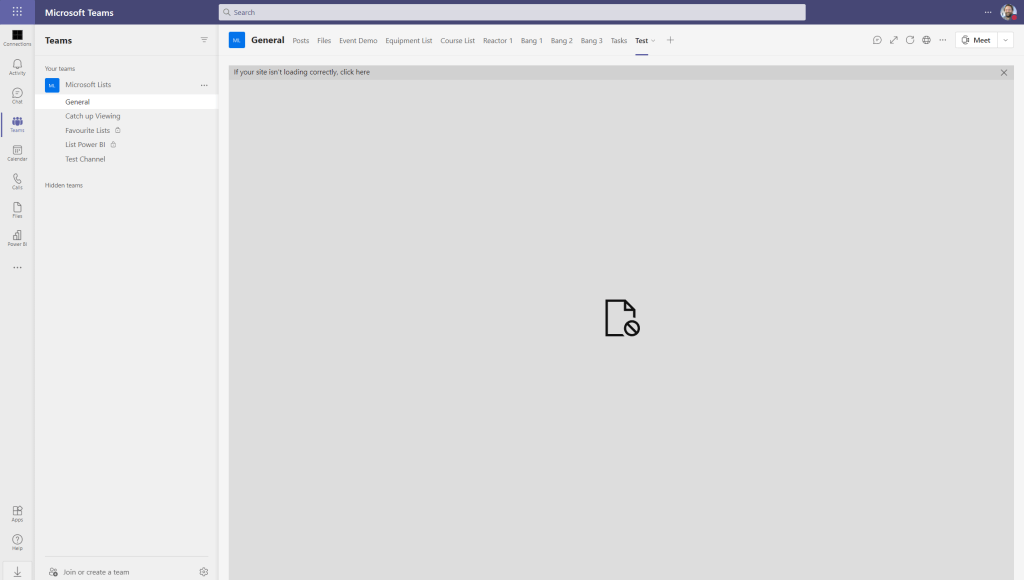Click the Microsoft Teams title

pyautogui.click(x=79, y=12)
